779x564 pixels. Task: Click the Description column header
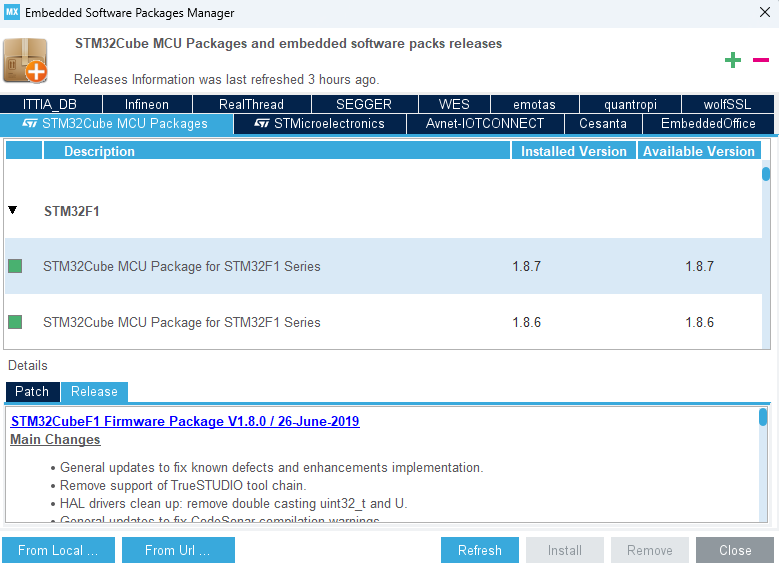(x=277, y=151)
